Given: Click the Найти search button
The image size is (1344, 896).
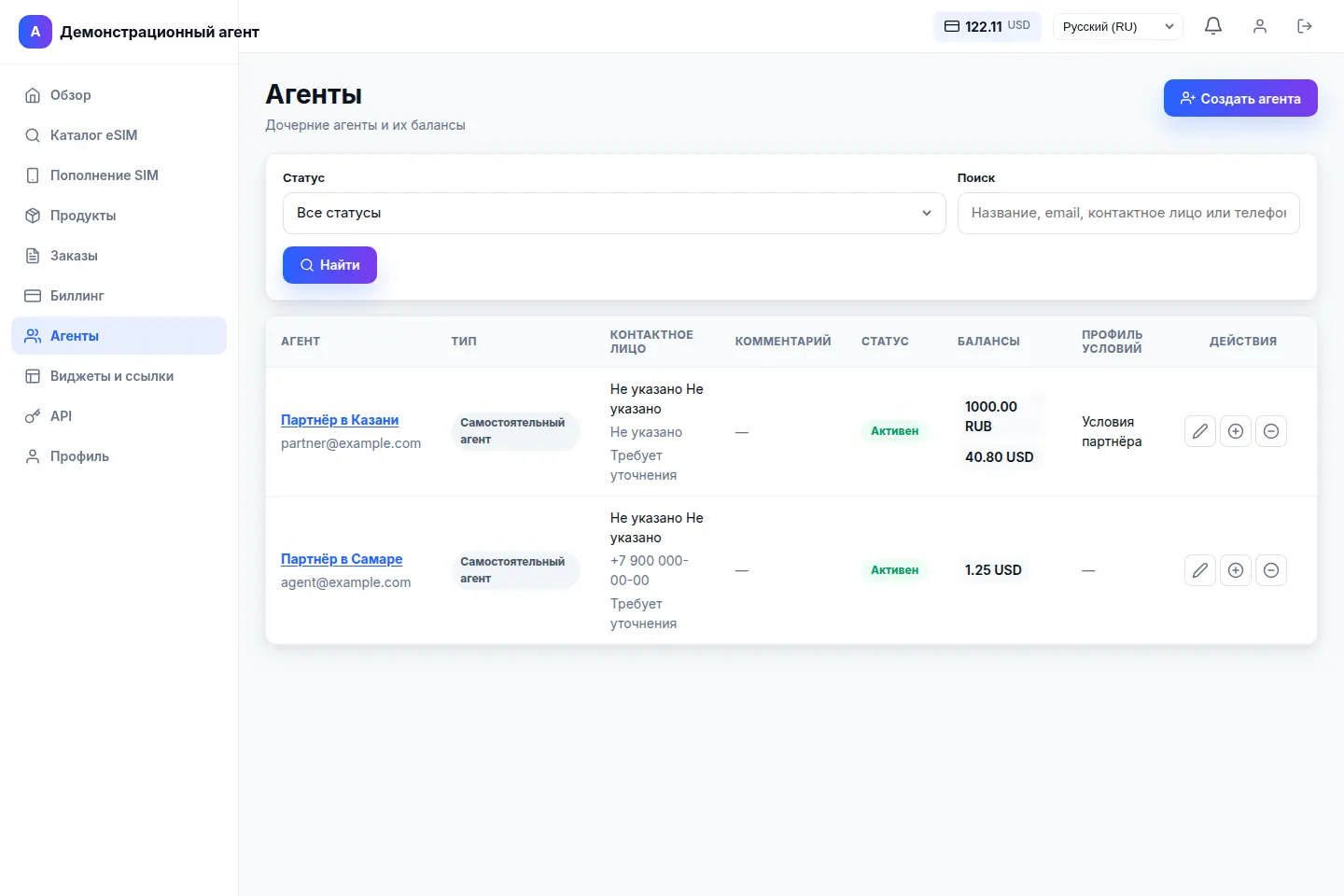Looking at the screenshot, I should 329,265.
